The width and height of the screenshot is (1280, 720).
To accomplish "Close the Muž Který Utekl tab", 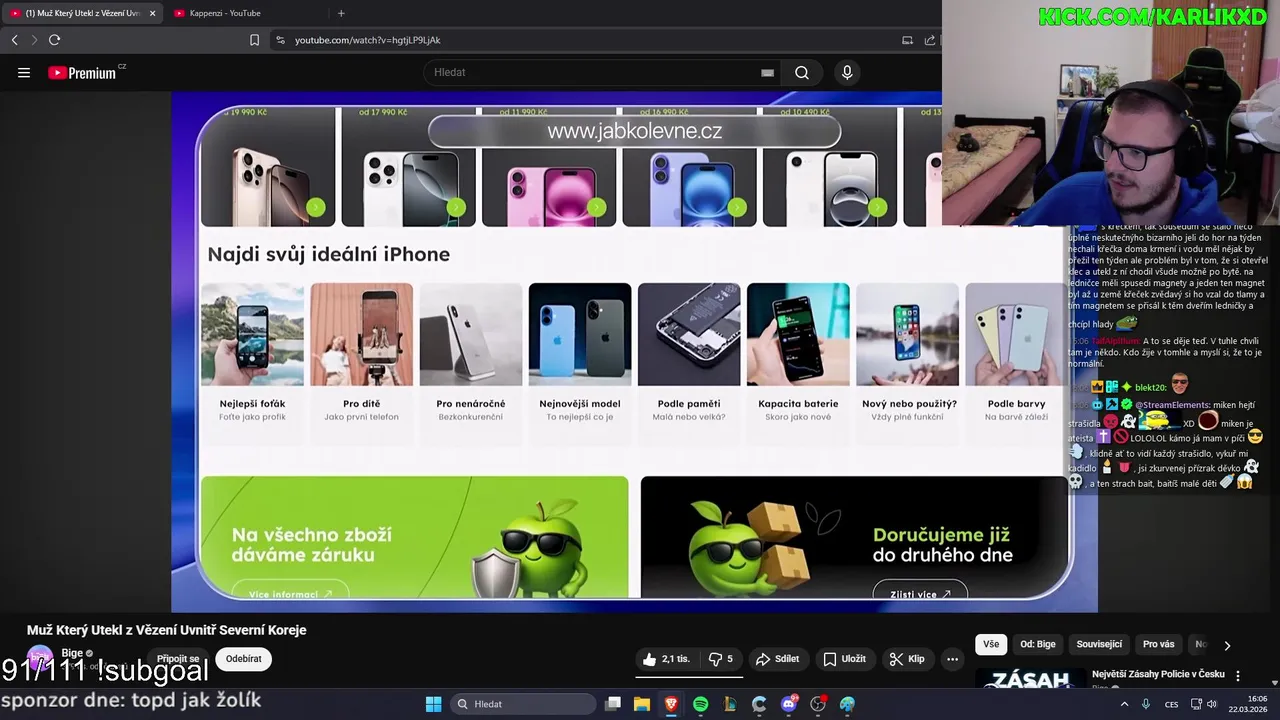I will [x=152, y=13].
